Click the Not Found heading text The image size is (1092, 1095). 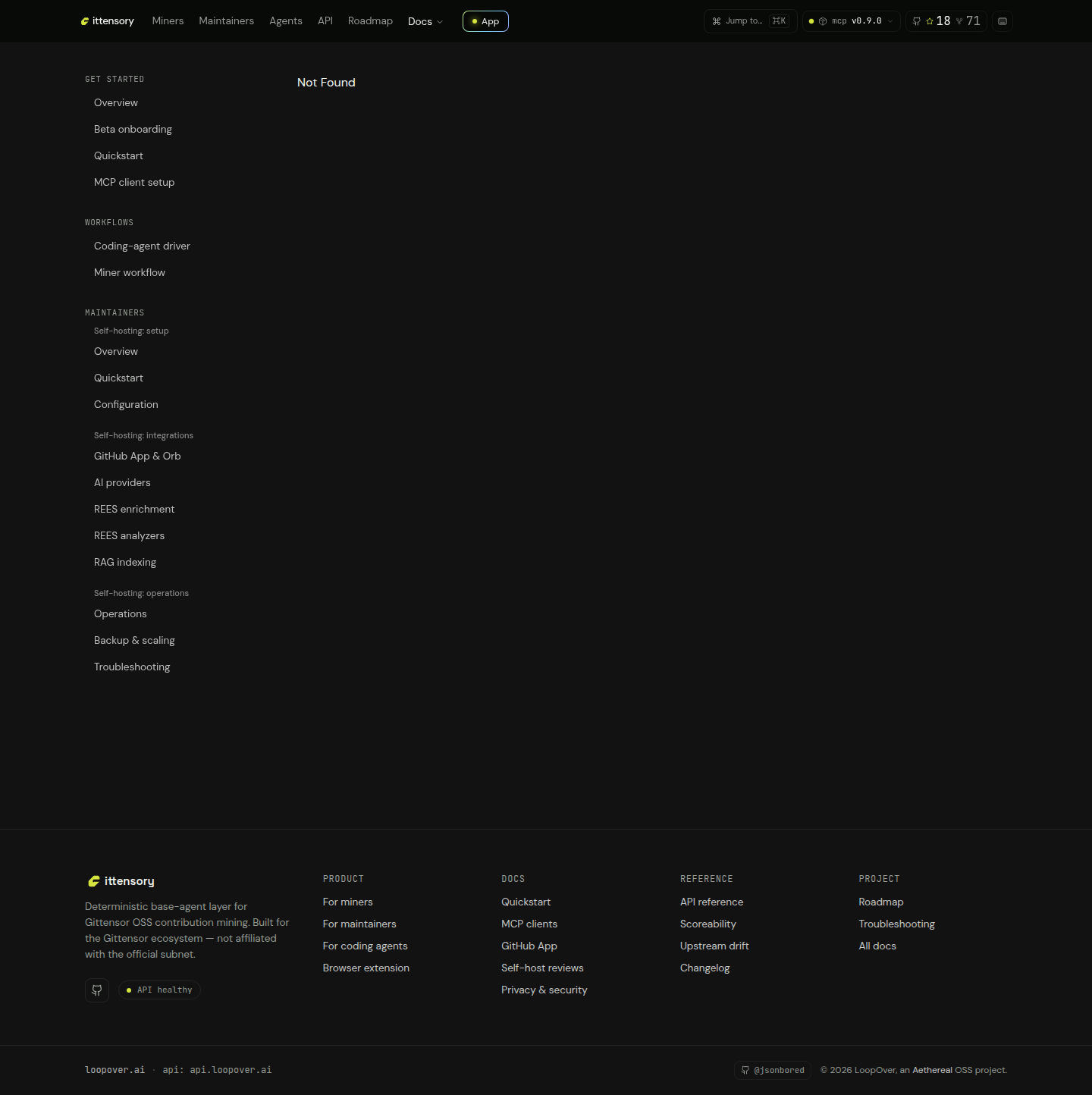point(326,82)
